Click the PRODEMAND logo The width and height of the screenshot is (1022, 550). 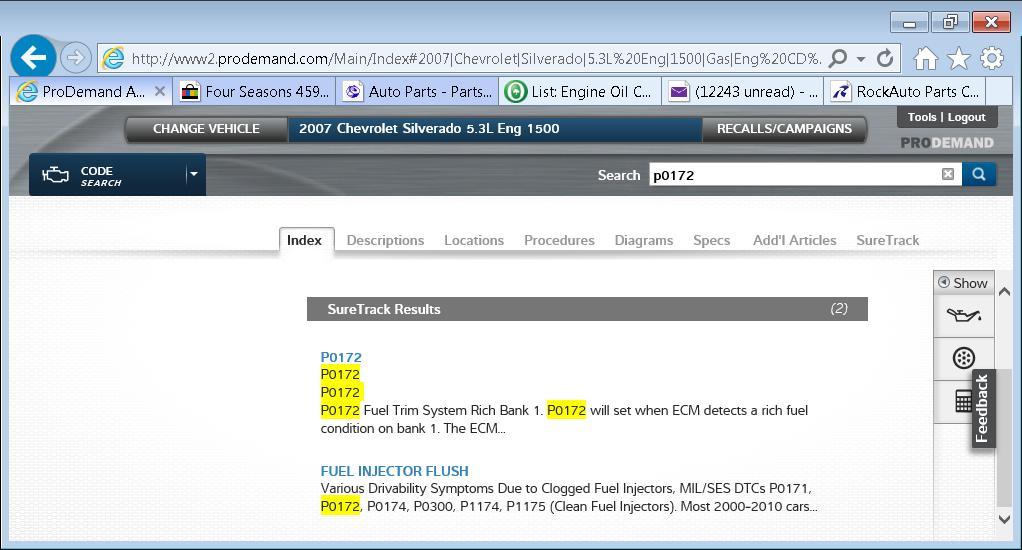click(947, 143)
